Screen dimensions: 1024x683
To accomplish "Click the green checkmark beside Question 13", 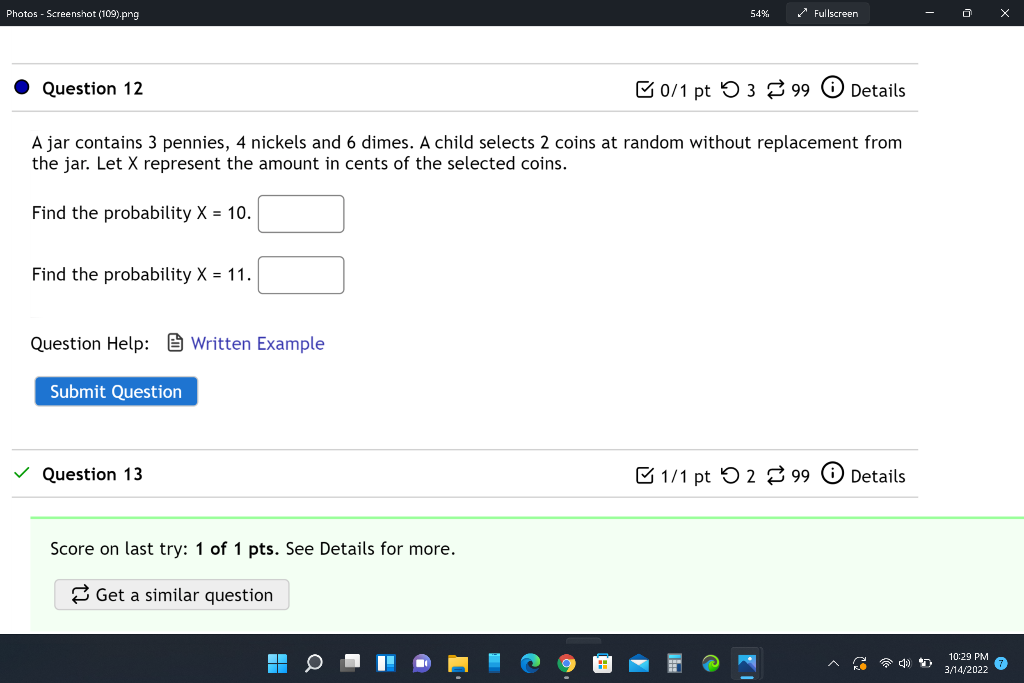I will point(21,472).
